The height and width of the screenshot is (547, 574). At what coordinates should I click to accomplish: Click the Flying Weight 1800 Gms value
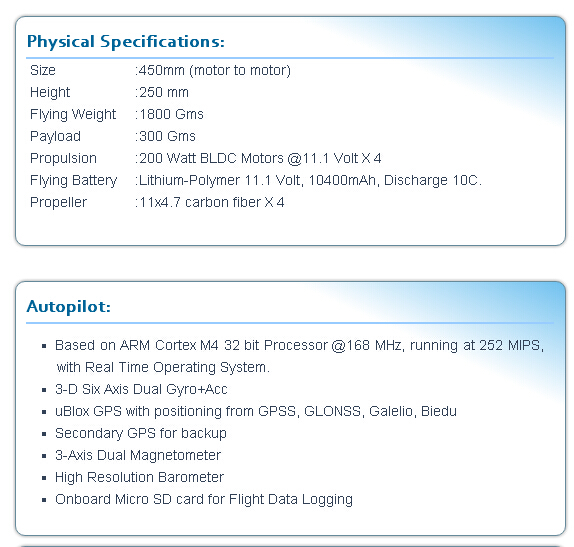coord(169,114)
